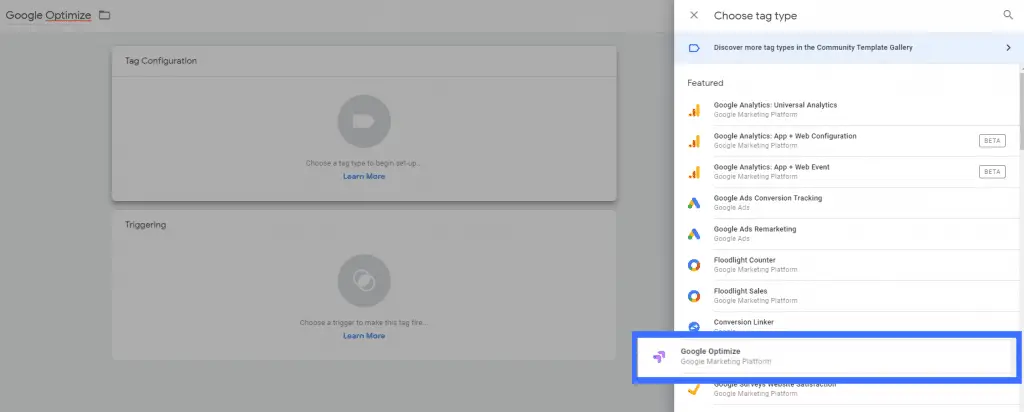Click BETA badge on App + Web Configuration
The image size is (1024, 412).
click(x=992, y=140)
